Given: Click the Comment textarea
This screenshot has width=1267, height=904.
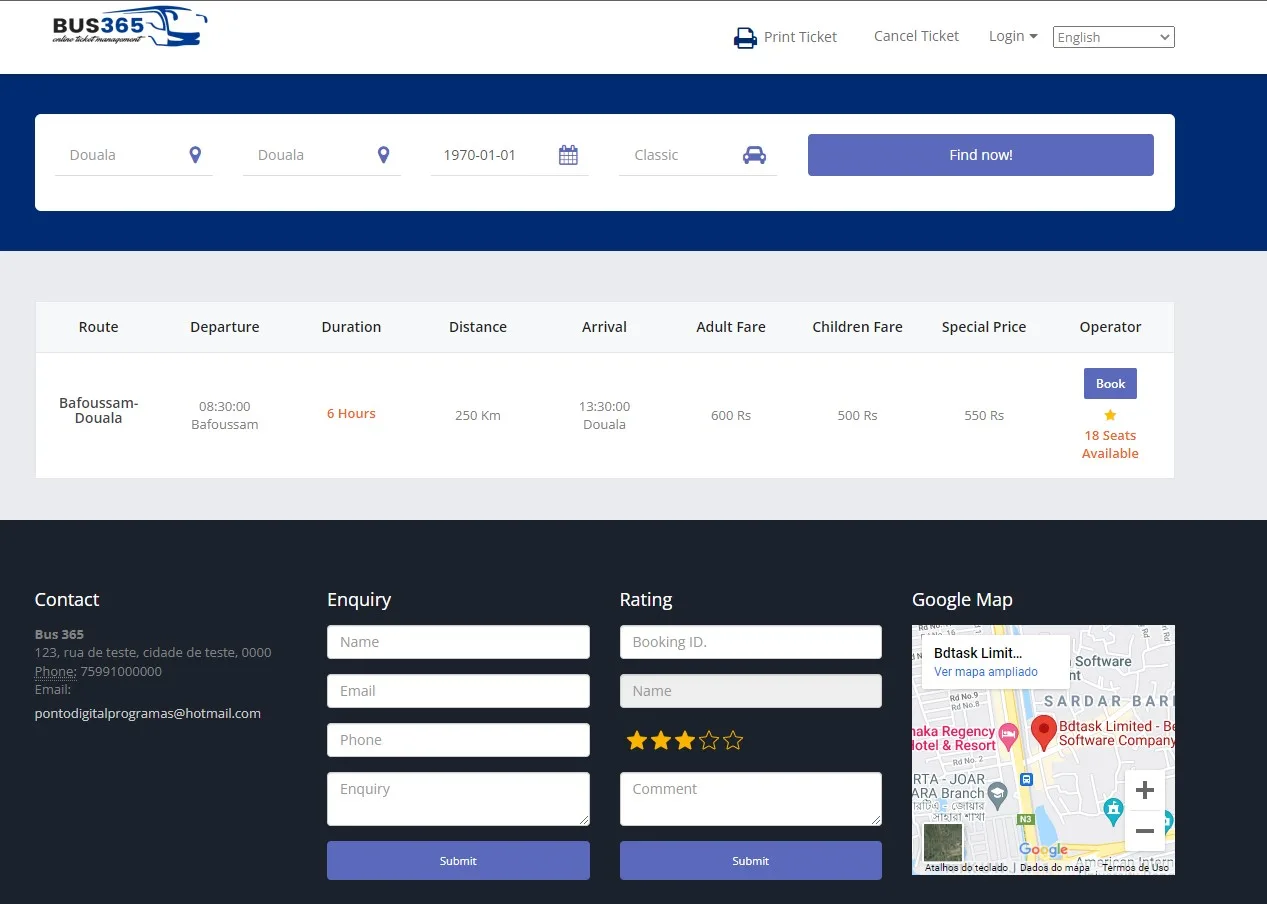Looking at the screenshot, I should [x=751, y=799].
